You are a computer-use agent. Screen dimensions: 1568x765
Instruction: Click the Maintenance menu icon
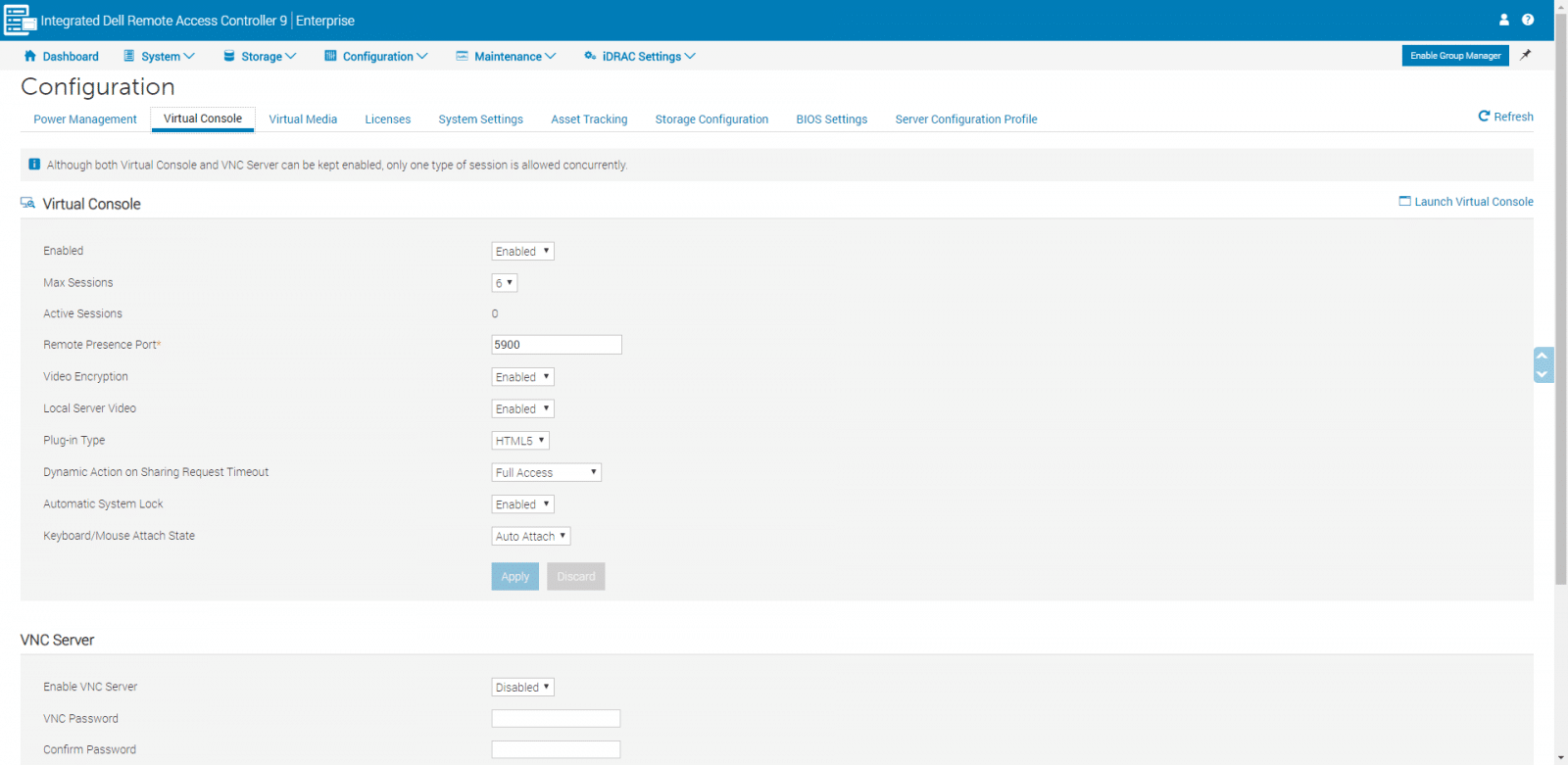[x=462, y=56]
